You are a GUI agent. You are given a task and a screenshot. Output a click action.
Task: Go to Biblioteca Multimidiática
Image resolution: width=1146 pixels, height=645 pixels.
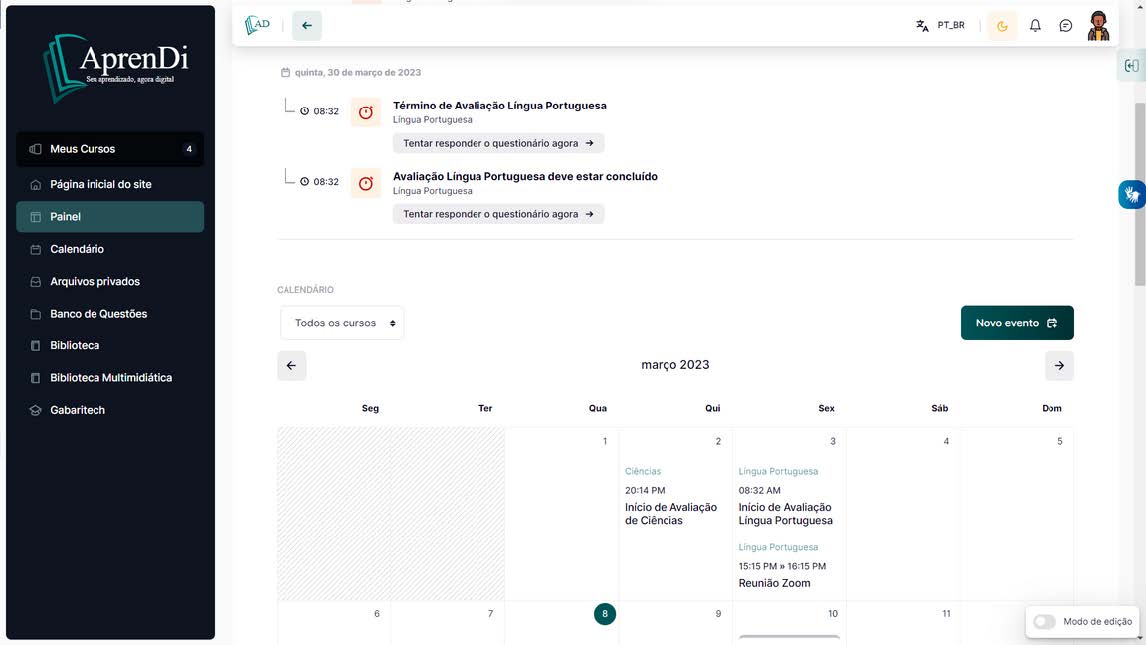(111, 378)
